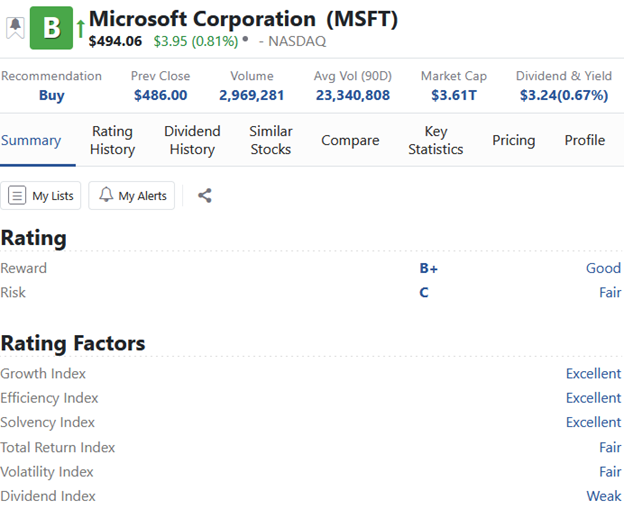Click the Risk grade C

(x=424, y=293)
